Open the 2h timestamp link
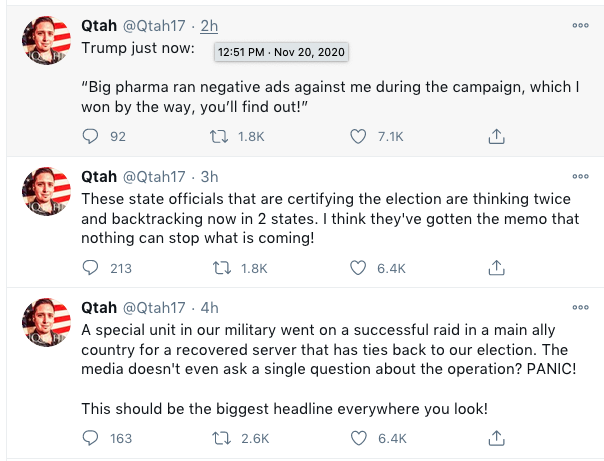 (x=210, y=25)
